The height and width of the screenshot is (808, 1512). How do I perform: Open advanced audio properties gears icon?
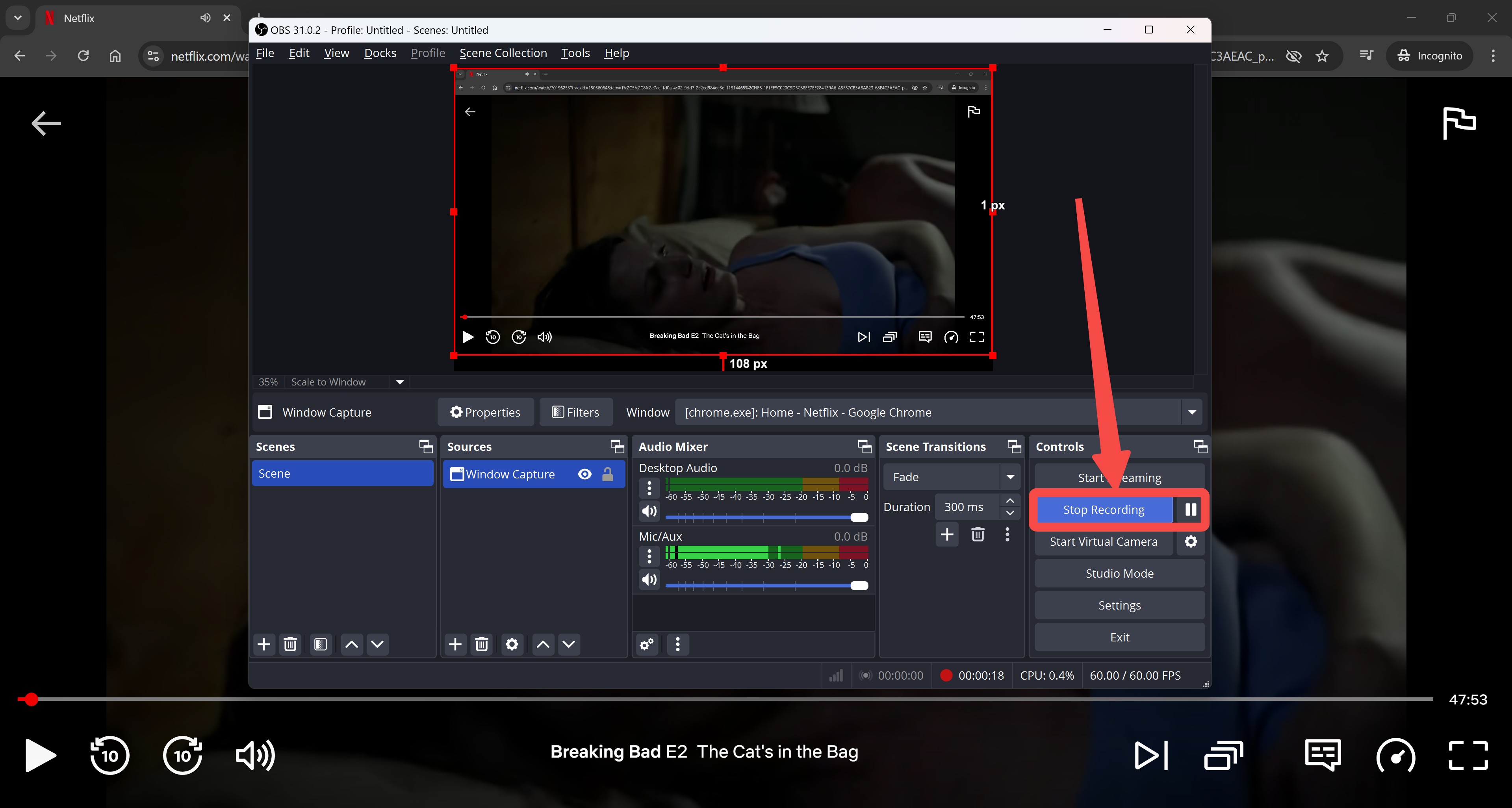(x=647, y=644)
